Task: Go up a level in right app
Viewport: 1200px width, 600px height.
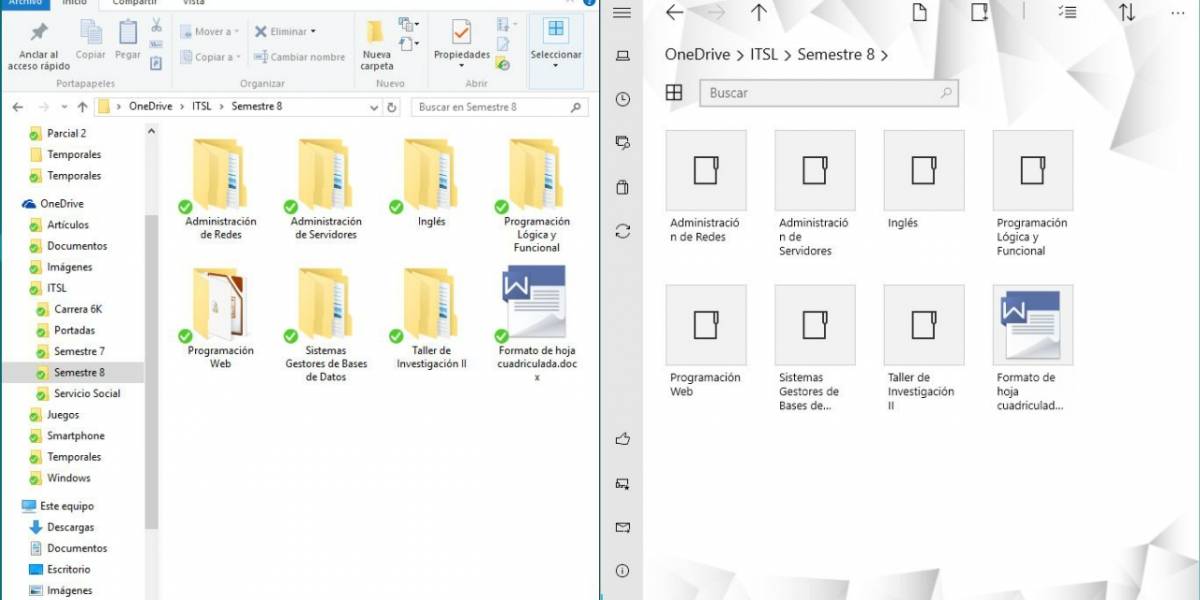Action: 759,12
